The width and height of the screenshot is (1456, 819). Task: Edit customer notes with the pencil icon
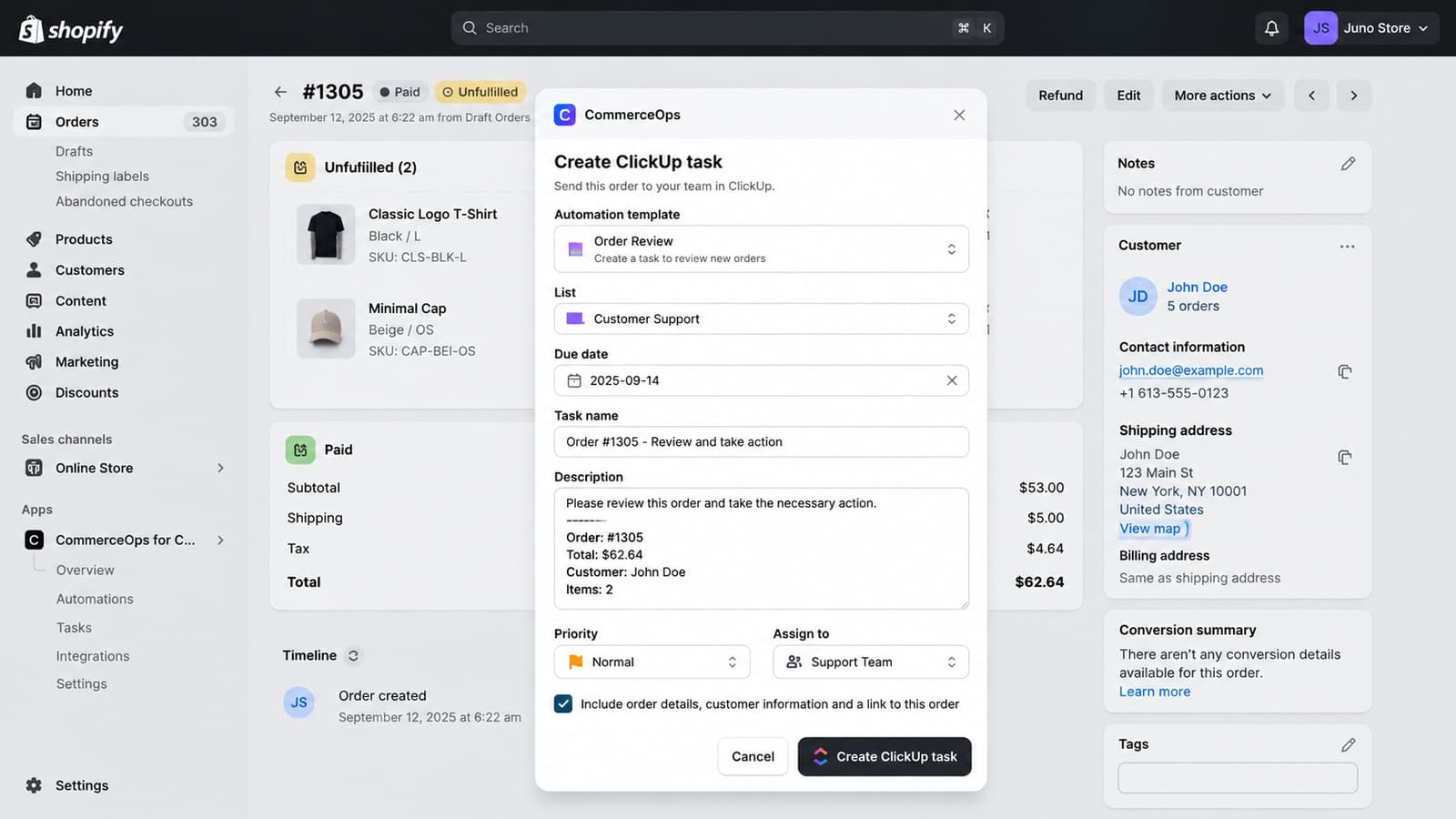[x=1348, y=164]
